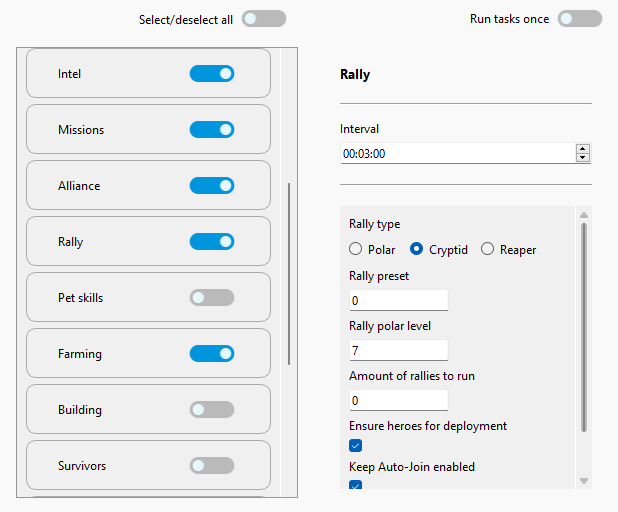618x512 pixels.
Task: Disable the Farming toggle
Action: tap(211, 354)
